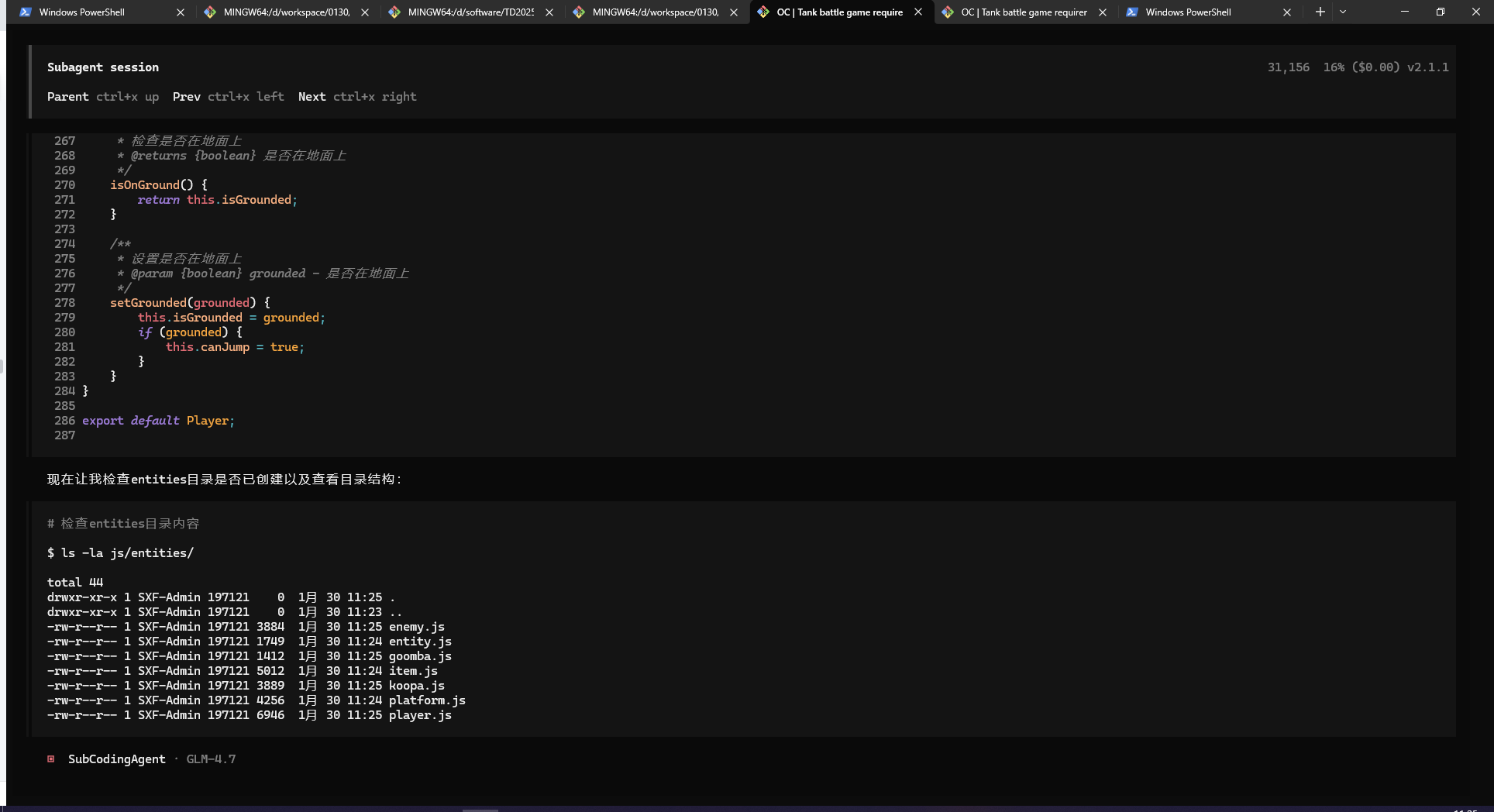Screen dimensions: 1494x812
Task: Click the player.js filename in listing
Action: click(x=420, y=715)
